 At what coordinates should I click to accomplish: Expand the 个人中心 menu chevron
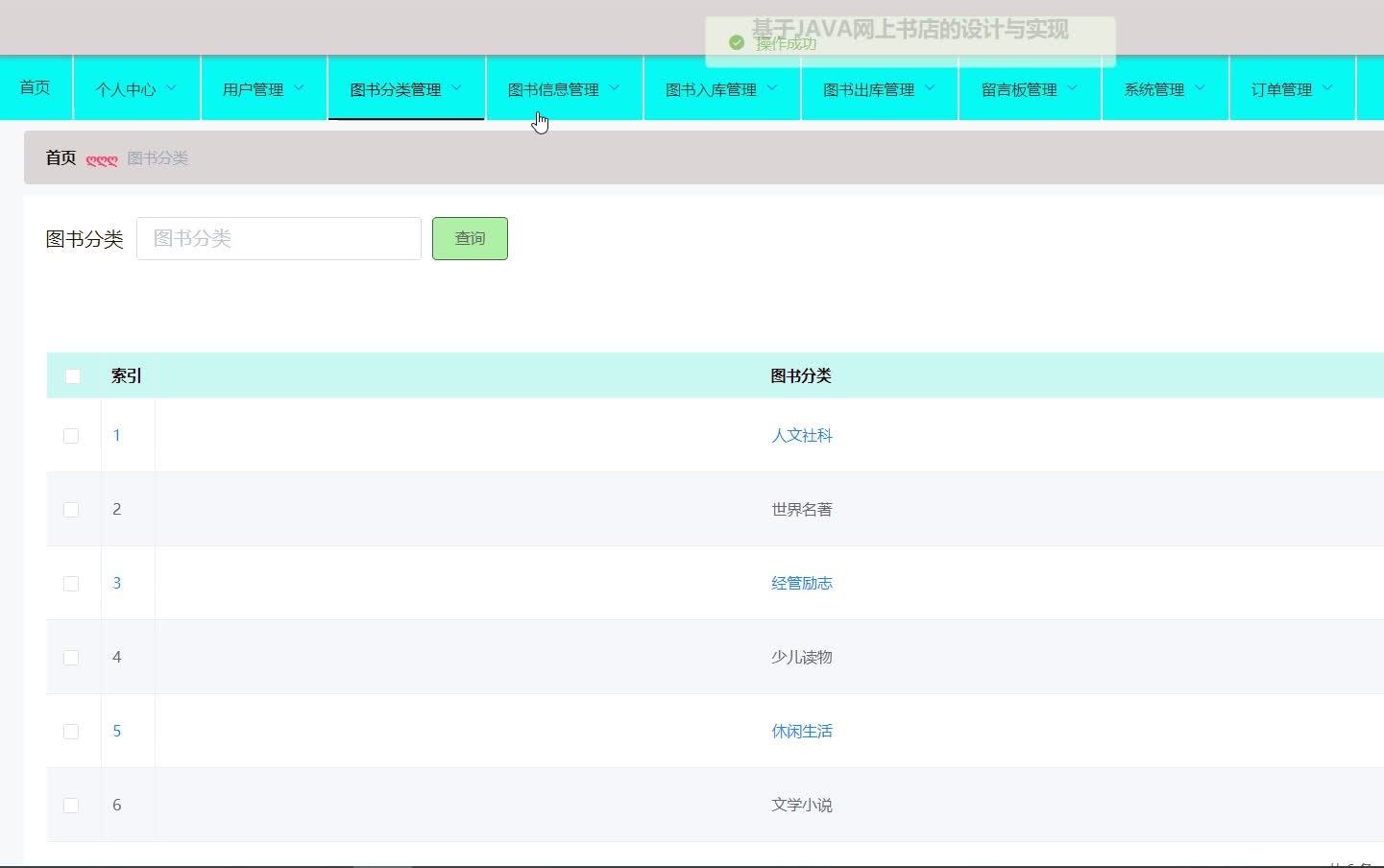click(x=172, y=88)
